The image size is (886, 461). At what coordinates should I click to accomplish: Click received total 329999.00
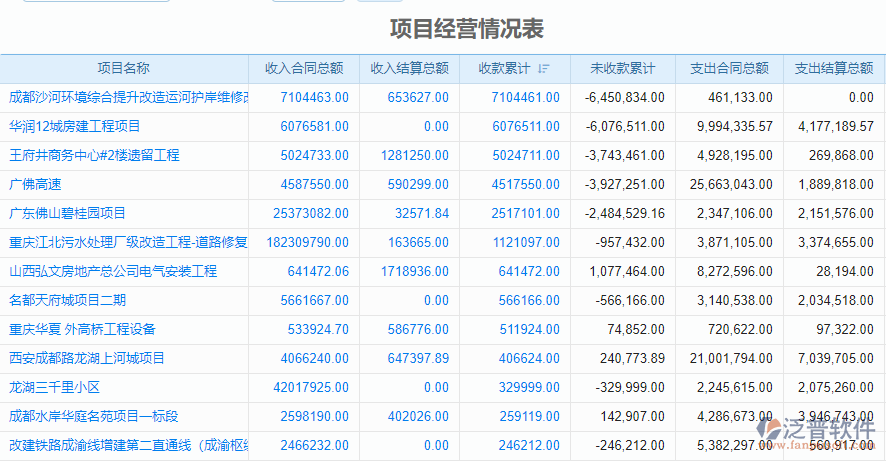tap(529, 387)
